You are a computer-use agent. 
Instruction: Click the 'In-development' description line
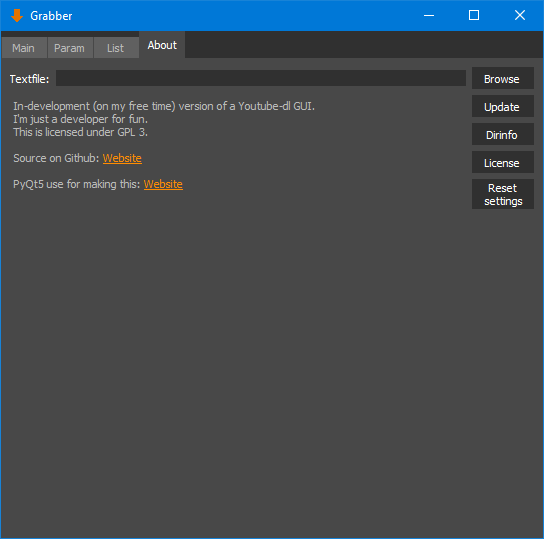tap(164, 106)
